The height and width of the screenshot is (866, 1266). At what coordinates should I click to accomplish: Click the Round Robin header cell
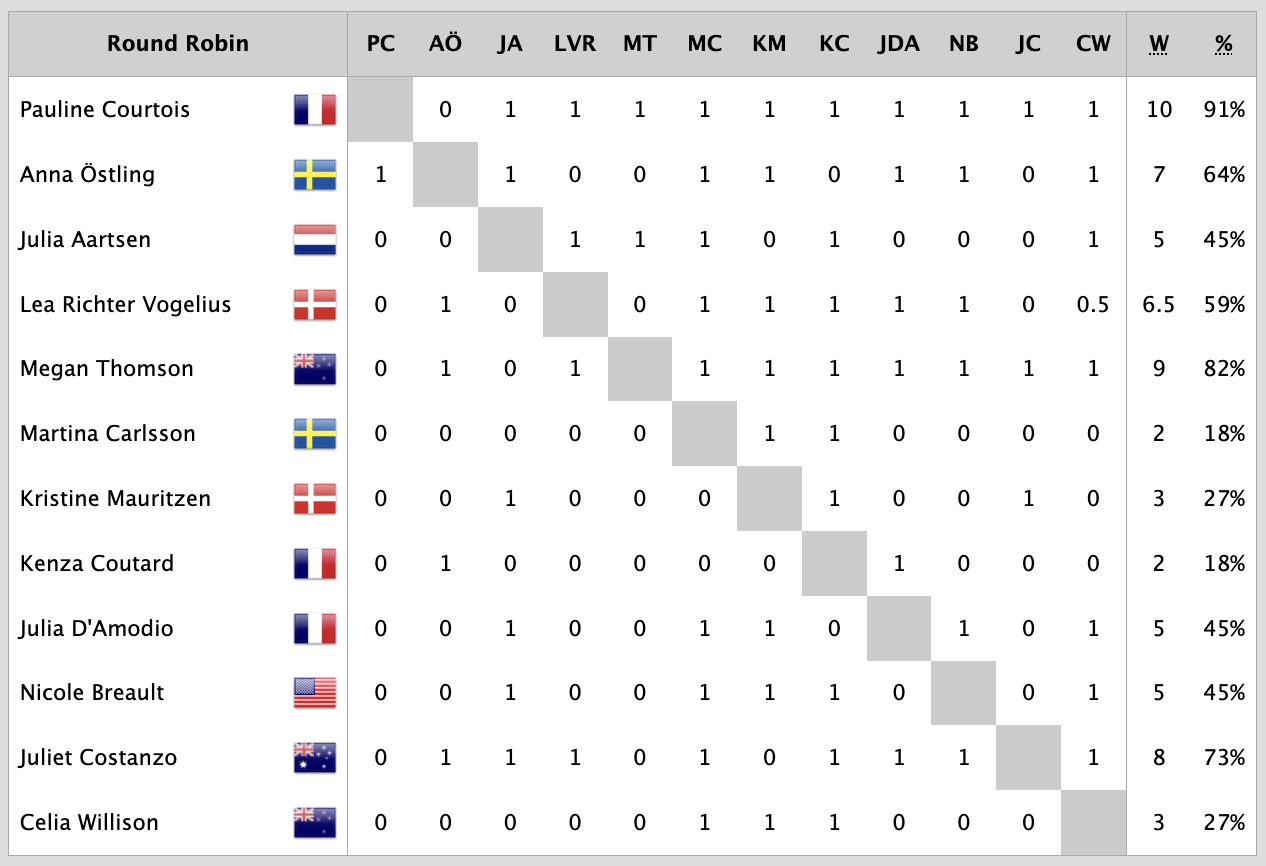[178, 44]
